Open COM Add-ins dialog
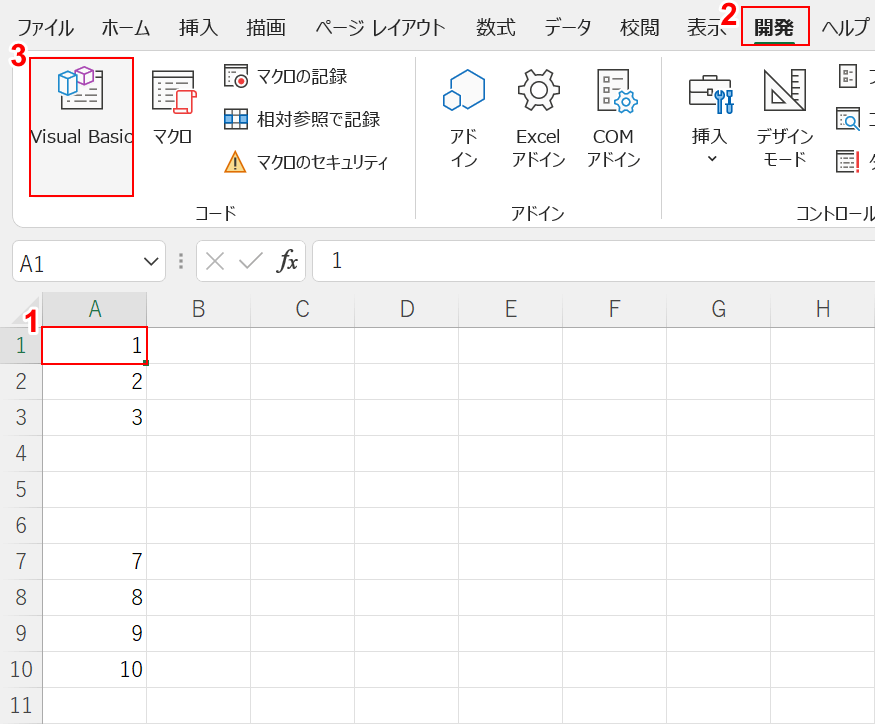The height and width of the screenshot is (724, 875). [x=613, y=117]
